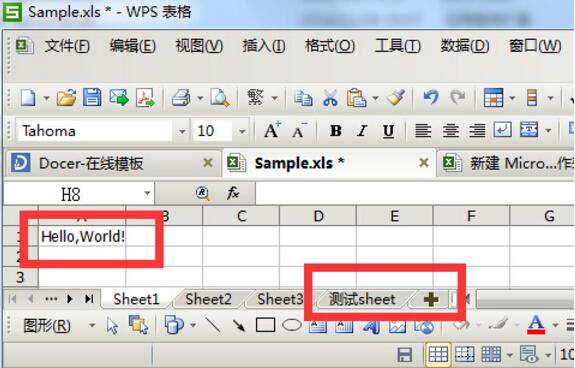The image size is (575, 368).
Task: Add a new sheet with plus button
Action: [x=431, y=299]
